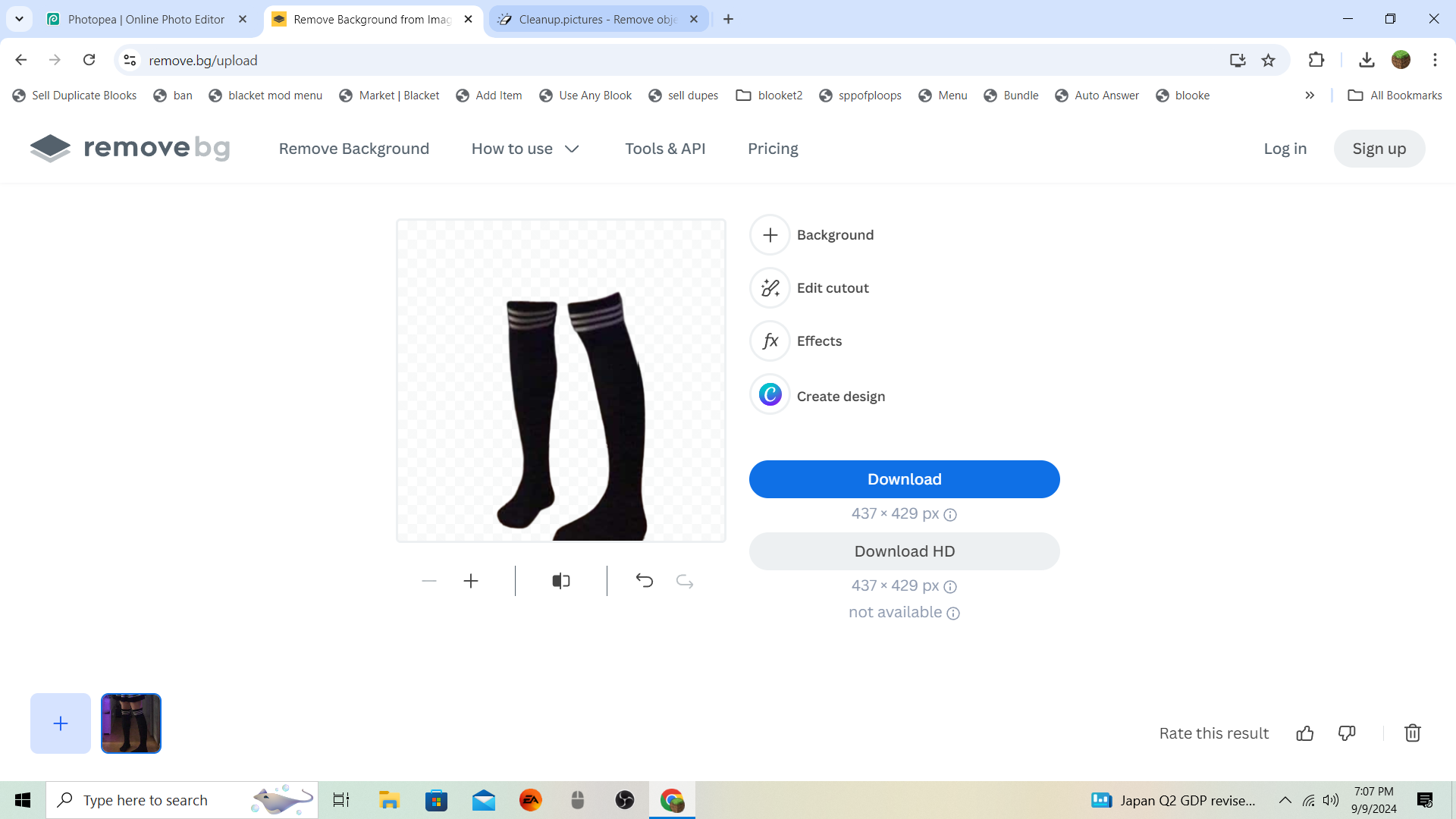Open File Explorer from the taskbar
This screenshot has height=819, width=1456.
389,800
